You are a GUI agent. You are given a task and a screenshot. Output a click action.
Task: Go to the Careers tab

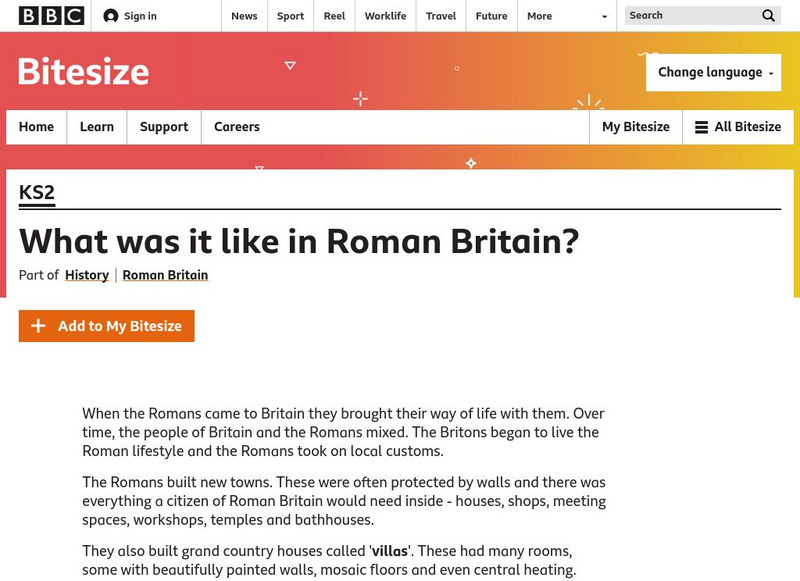click(x=234, y=127)
